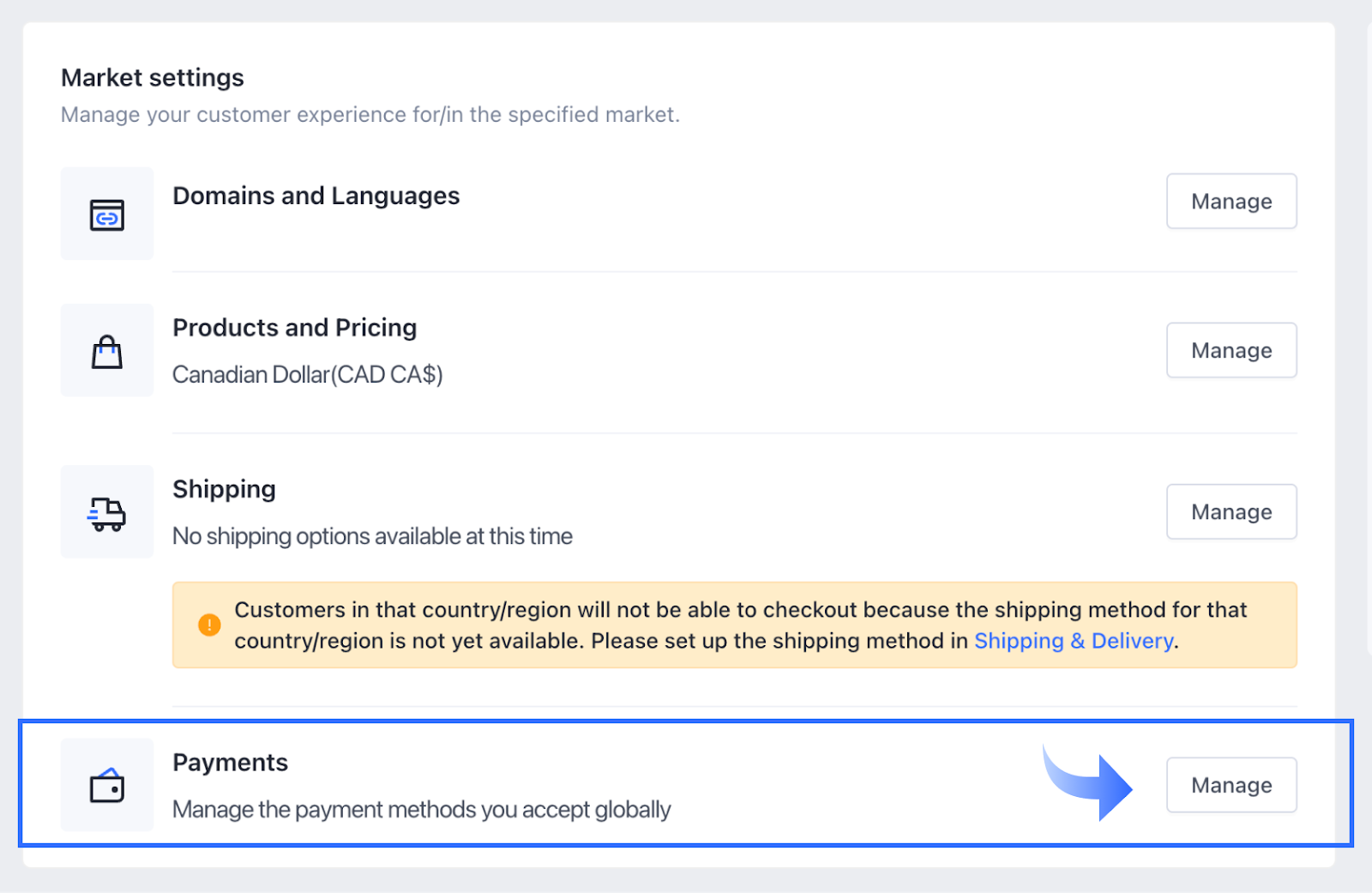Screen dimensions: 1372x893
Task: Click 'Manage the payment methods you accept globally'
Action: [422, 810]
